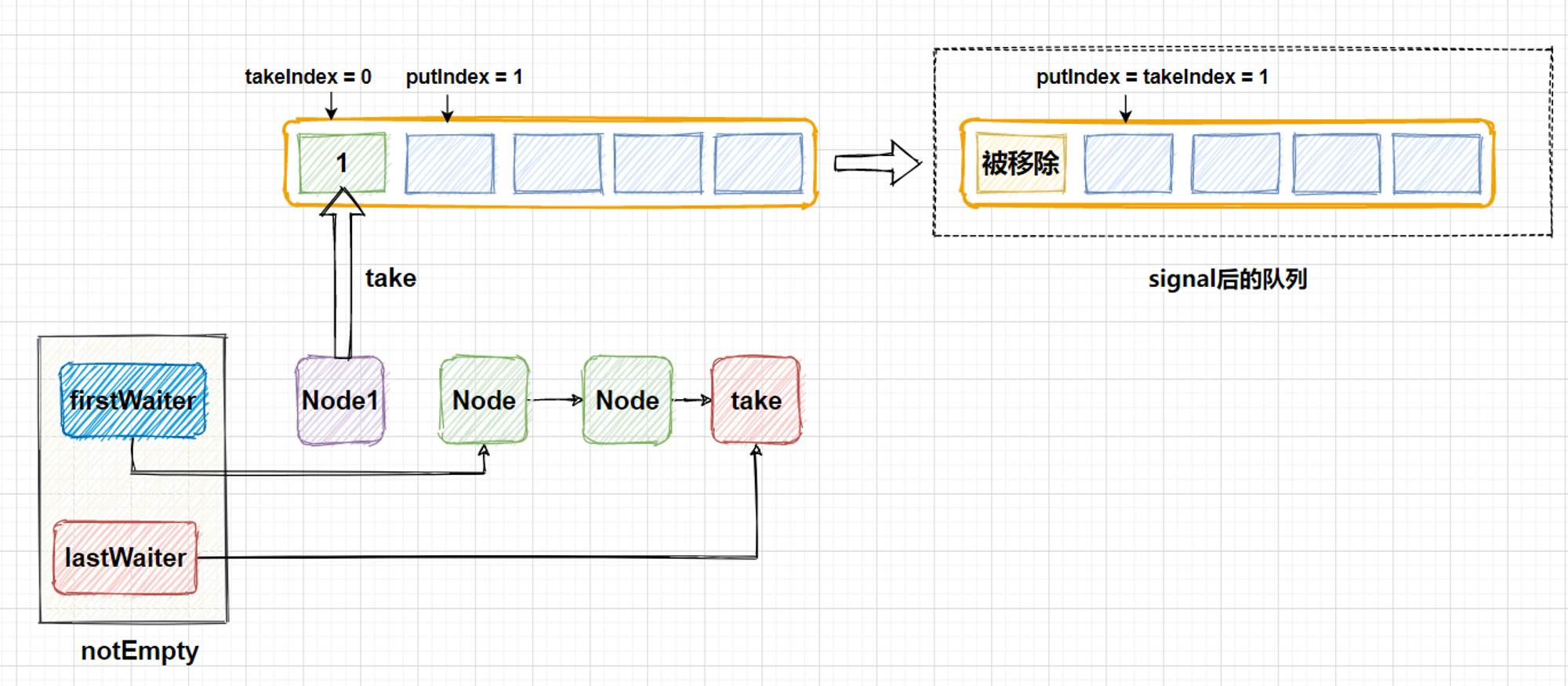Click the green Node before take

point(627,400)
